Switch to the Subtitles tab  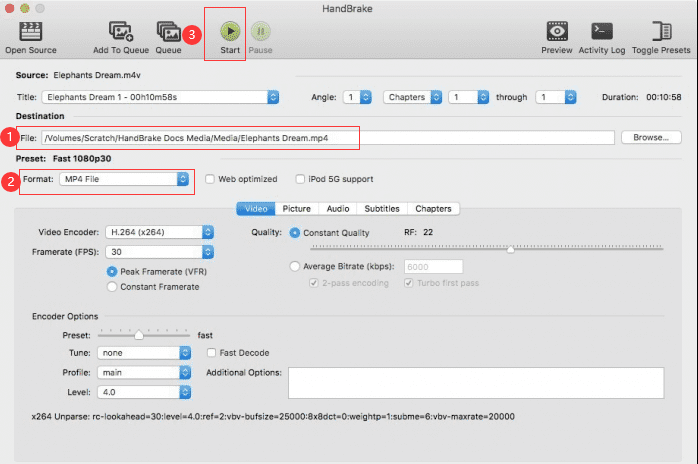click(x=382, y=209)
